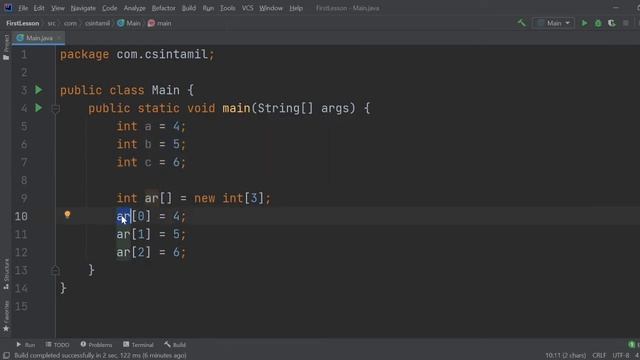
Task: Open the Code menu
Action: point(109,8)
